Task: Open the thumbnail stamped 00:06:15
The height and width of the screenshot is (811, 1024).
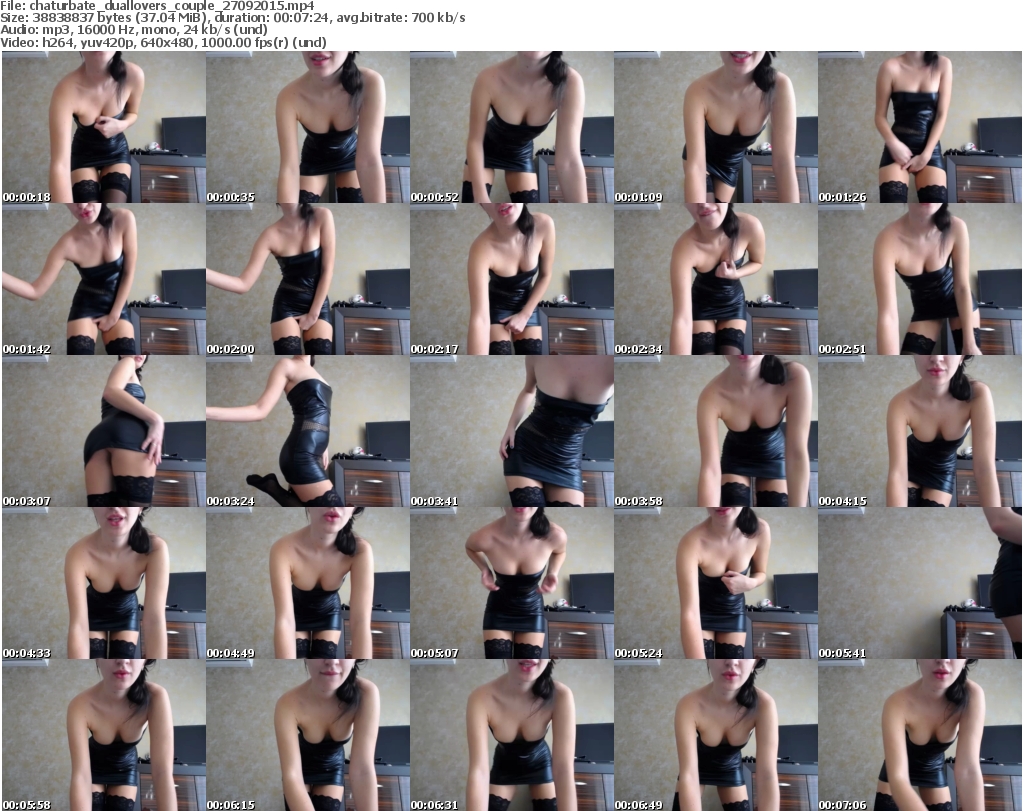Action: point(308,735)
